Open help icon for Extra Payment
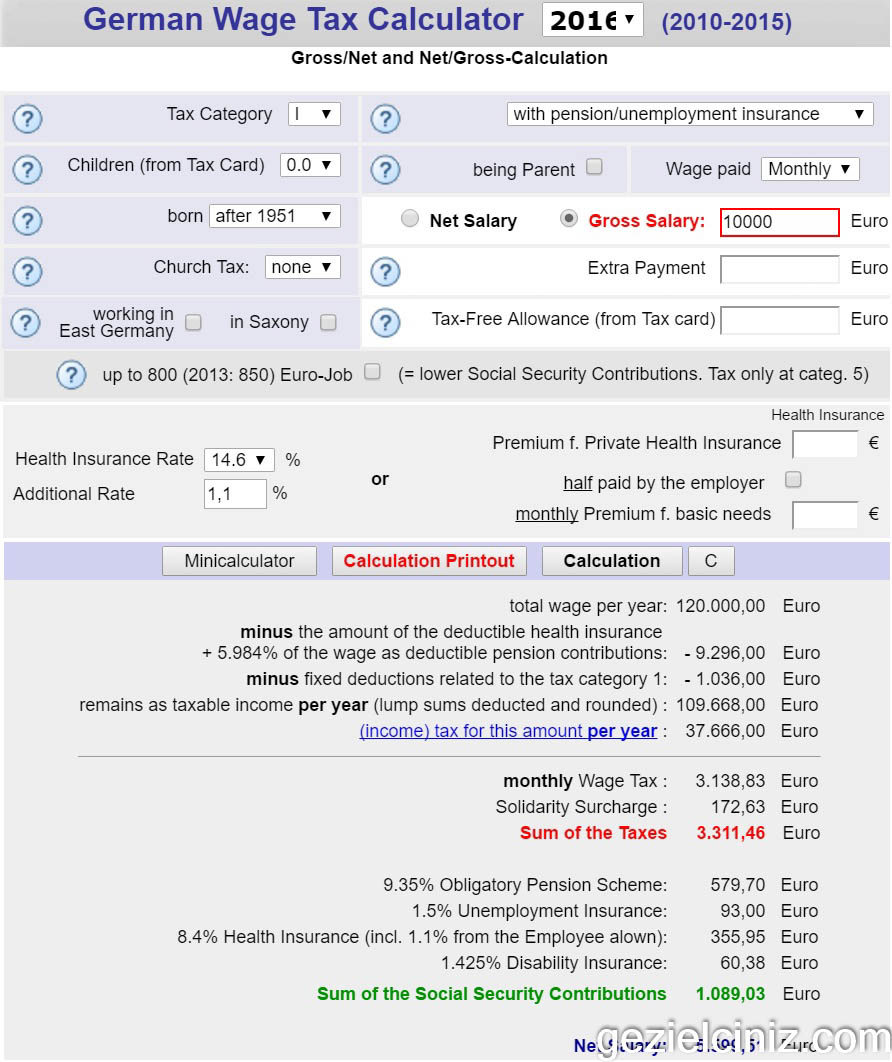Screen dimensions: 892x1062 pyautogui.click(x=385, y=272)
